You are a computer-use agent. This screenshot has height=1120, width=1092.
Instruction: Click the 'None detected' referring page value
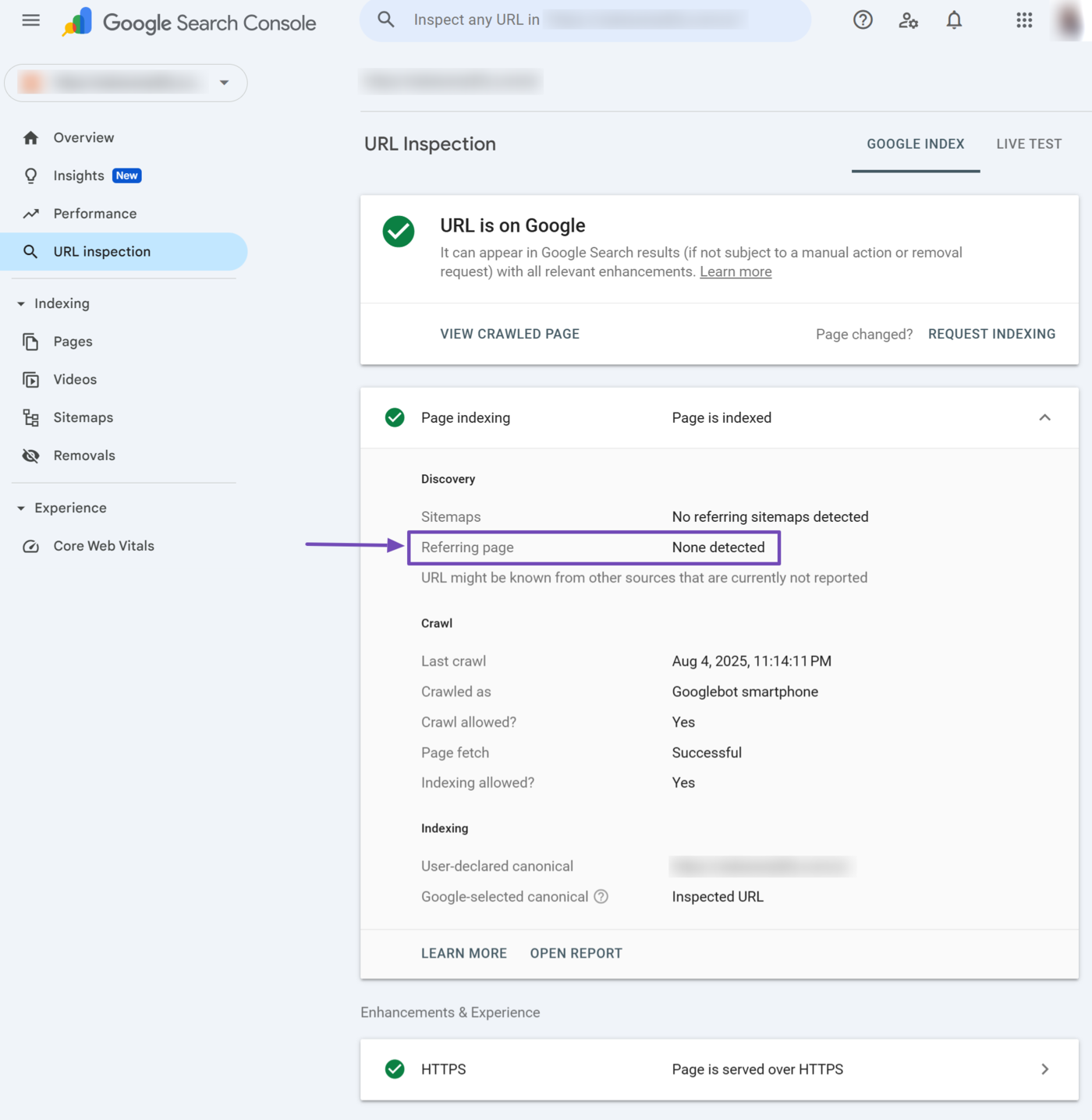pyautogui.click(x=718, y=548)
